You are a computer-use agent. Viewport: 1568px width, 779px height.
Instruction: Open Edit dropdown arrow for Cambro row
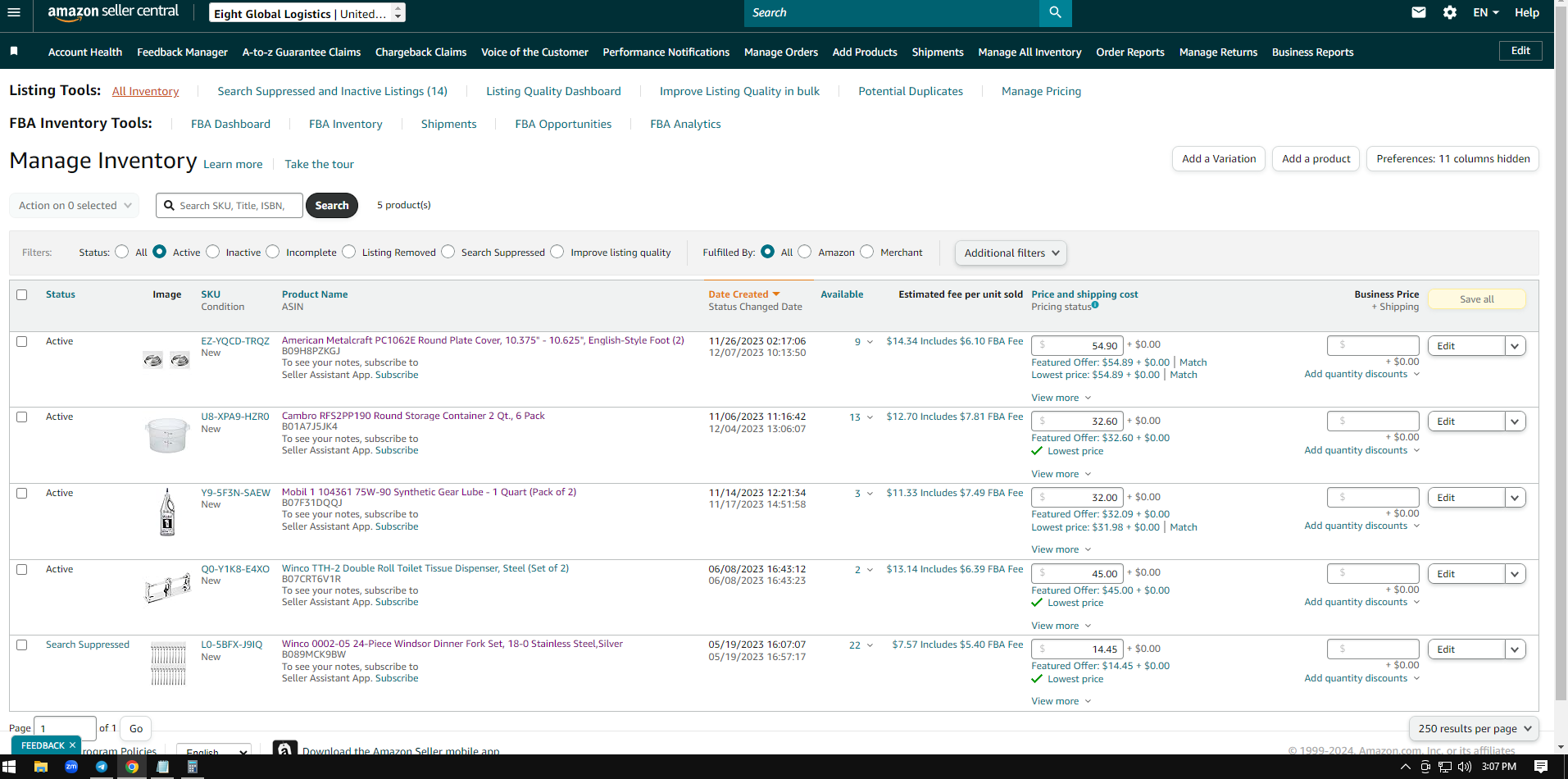point(1515,421)
